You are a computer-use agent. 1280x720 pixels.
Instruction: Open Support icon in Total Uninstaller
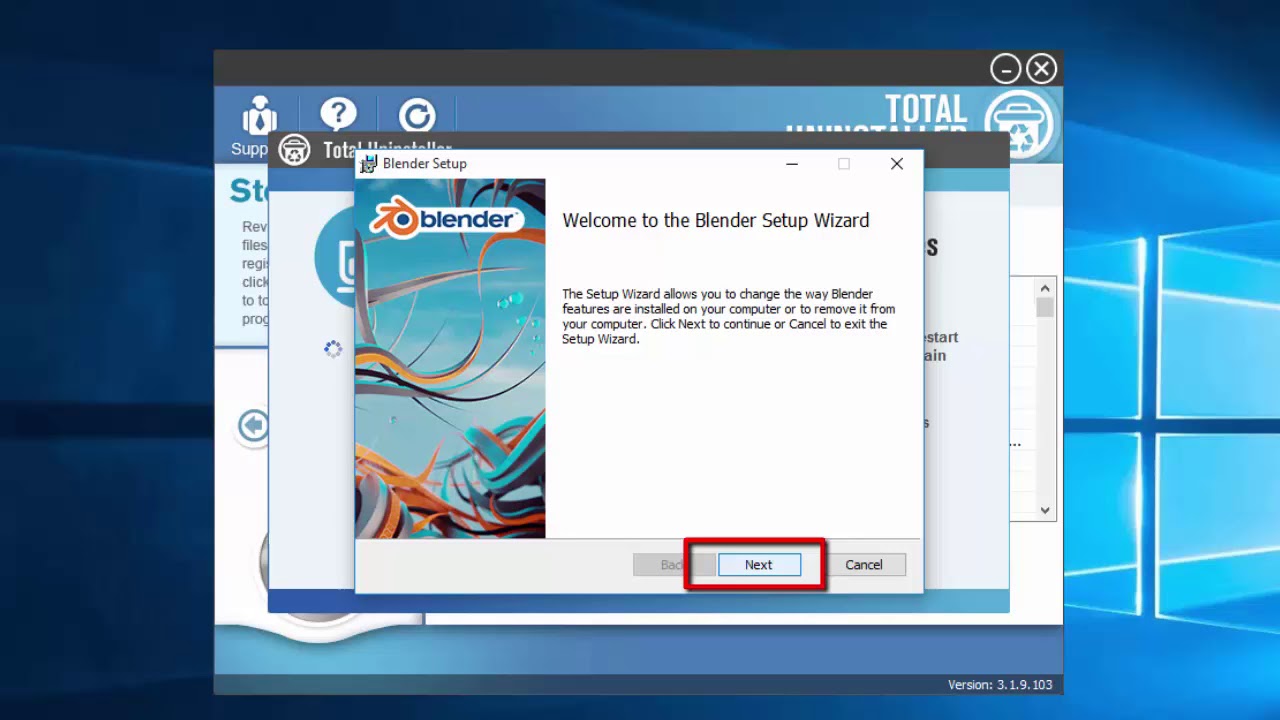tap(260, 117)
